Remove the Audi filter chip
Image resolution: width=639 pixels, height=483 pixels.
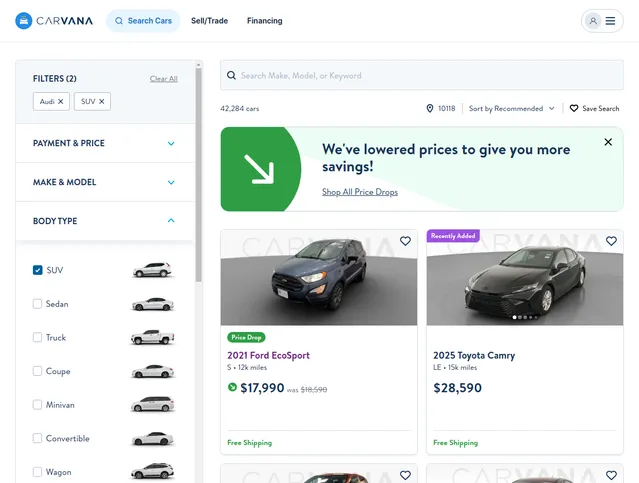tap(61, 101)
